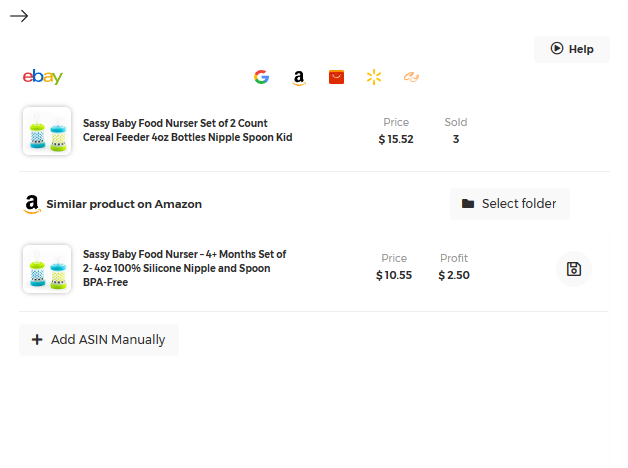Open the Amazon Sassy Baby Food Nurser title

point(184,268)
